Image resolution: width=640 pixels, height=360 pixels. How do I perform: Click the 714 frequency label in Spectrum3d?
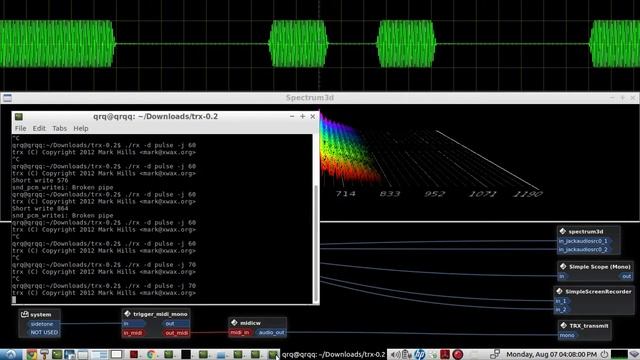click(x=345, y=193)
